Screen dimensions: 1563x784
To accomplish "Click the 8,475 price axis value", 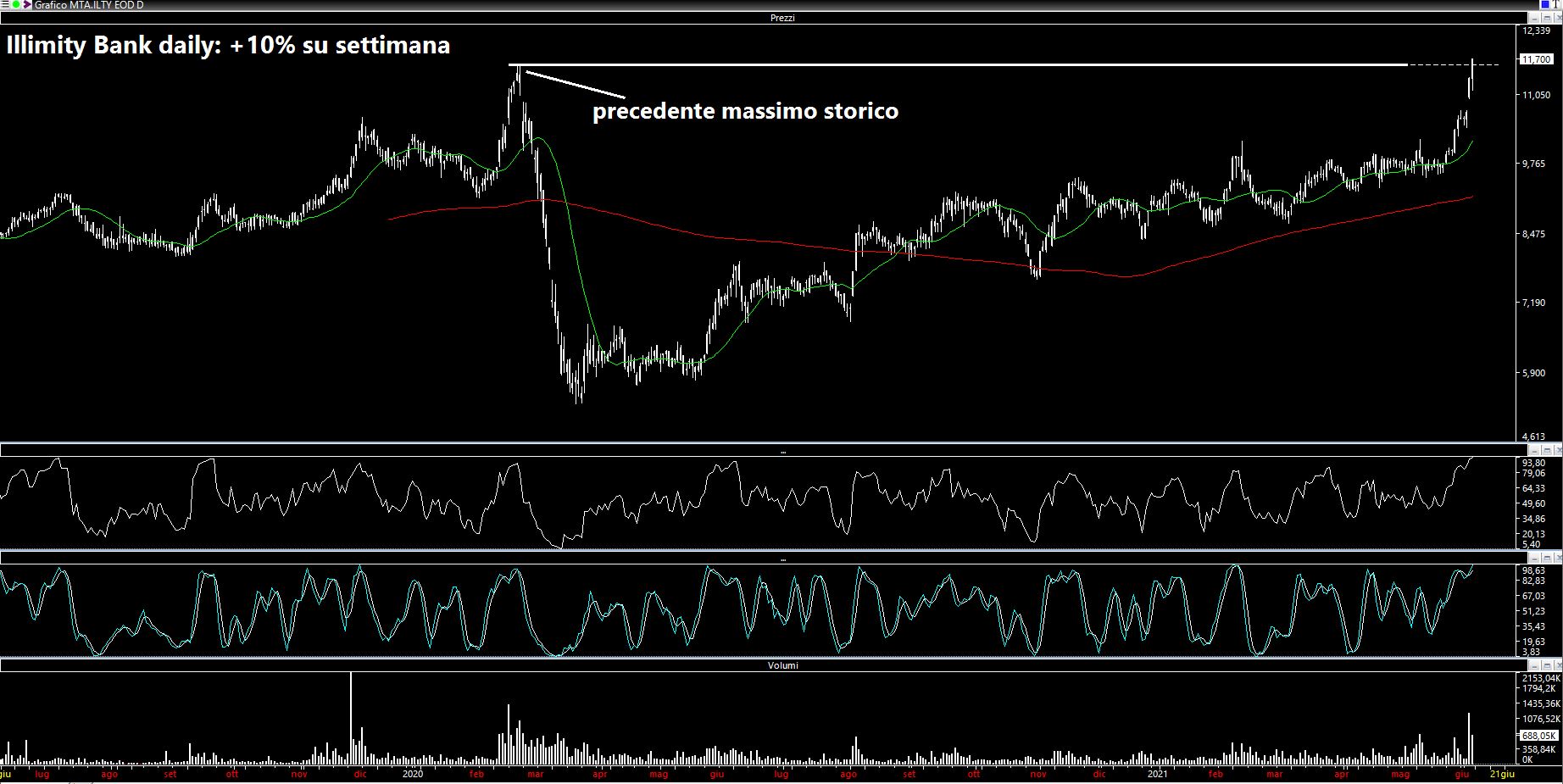I will point(1533,234).
